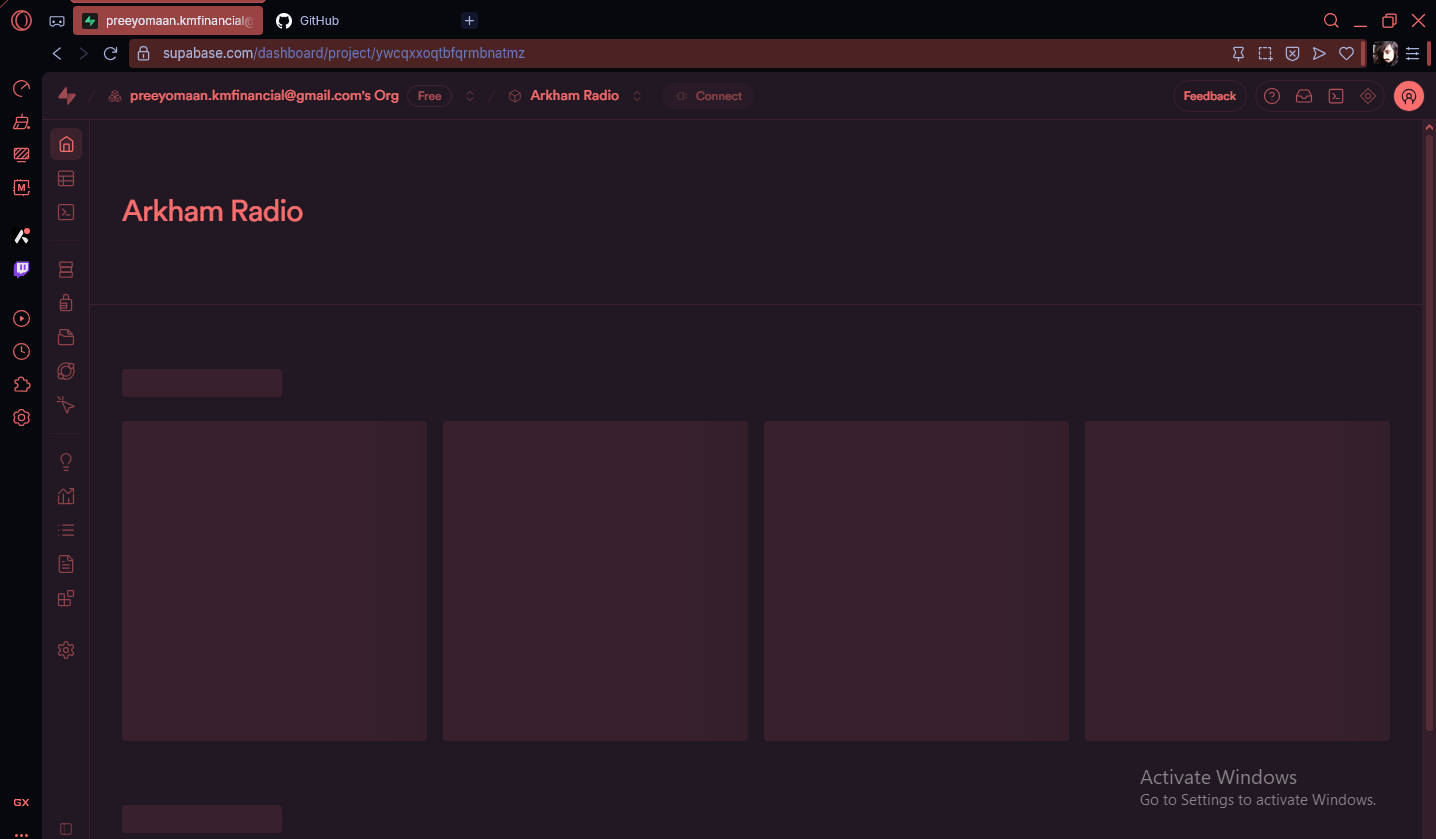This screenshot has width=1436, height=839.
Task: Open GX Corner gamepad icon
Action: 57,20
